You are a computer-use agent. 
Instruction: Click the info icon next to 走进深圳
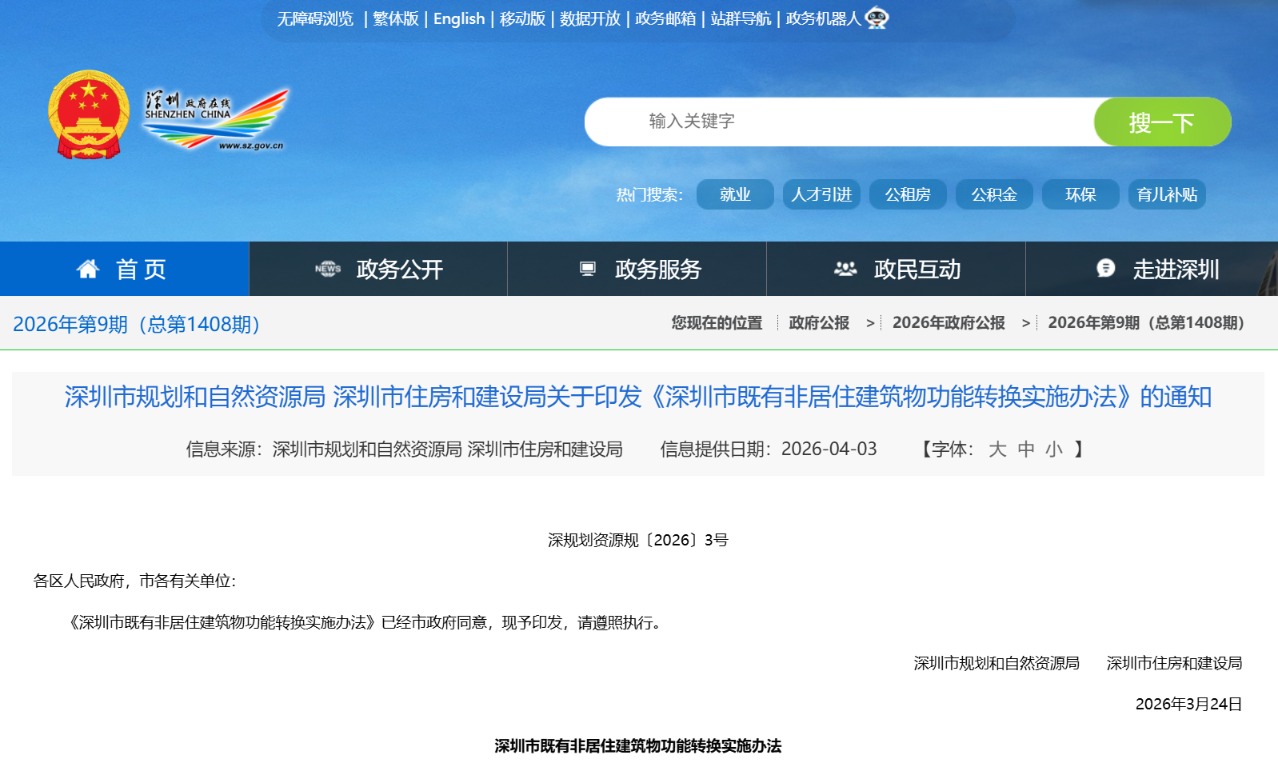pyautogui.click(x=1105, y=268)
